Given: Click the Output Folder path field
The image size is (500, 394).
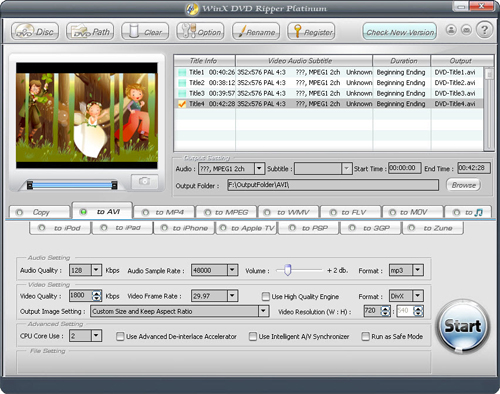Looking at the screenshot, I should pyautogui.click(x=333, y=185).
